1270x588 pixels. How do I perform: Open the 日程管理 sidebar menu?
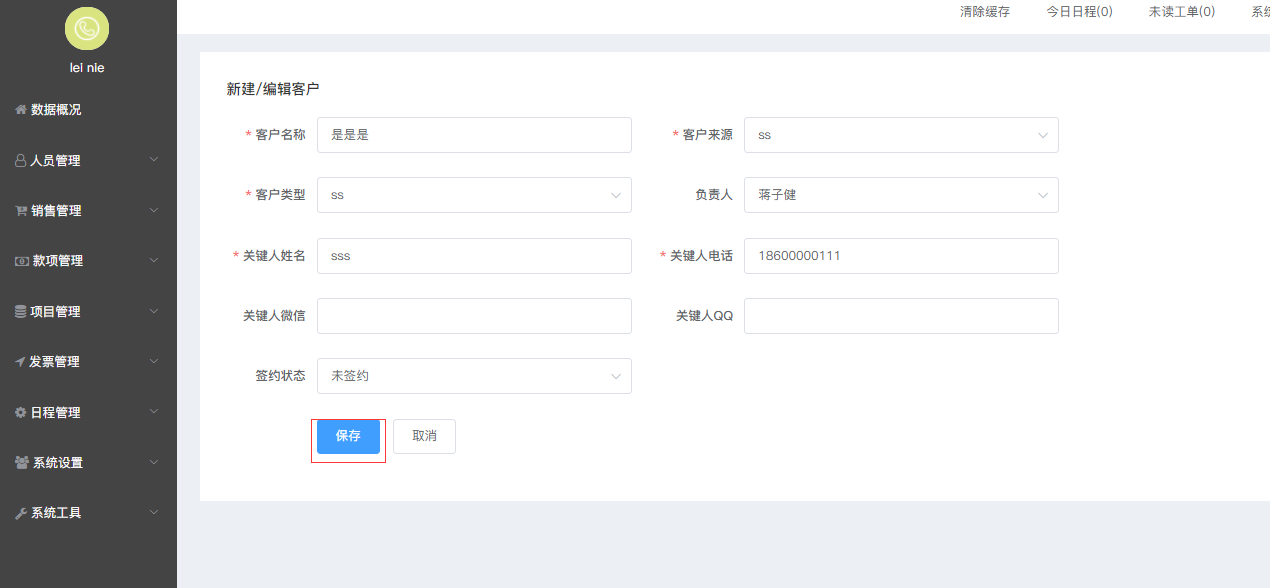point(88,412)
